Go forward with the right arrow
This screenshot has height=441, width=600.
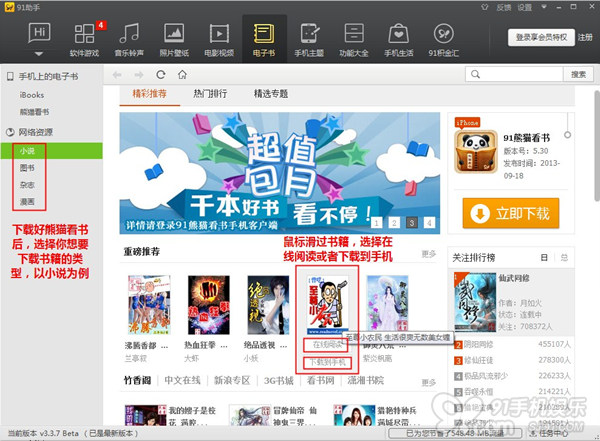(139, 75)
